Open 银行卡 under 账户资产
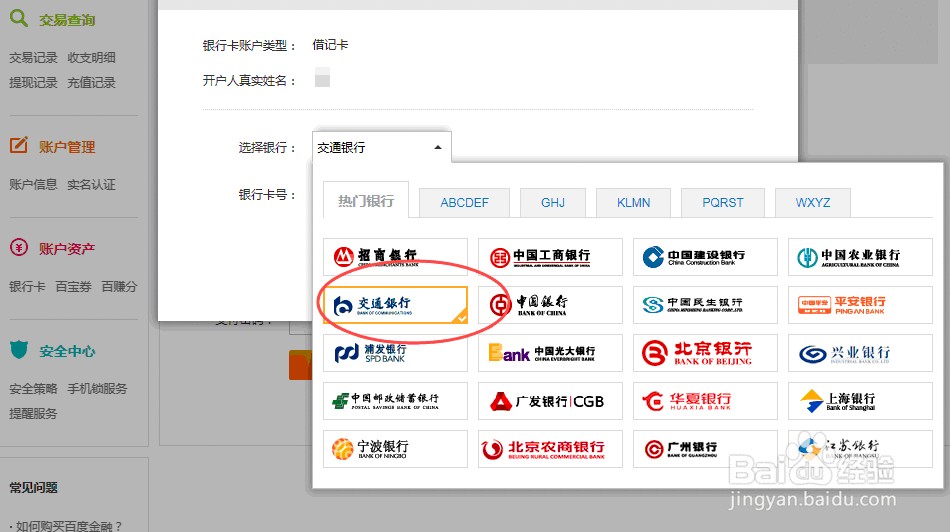 point(27,287)
